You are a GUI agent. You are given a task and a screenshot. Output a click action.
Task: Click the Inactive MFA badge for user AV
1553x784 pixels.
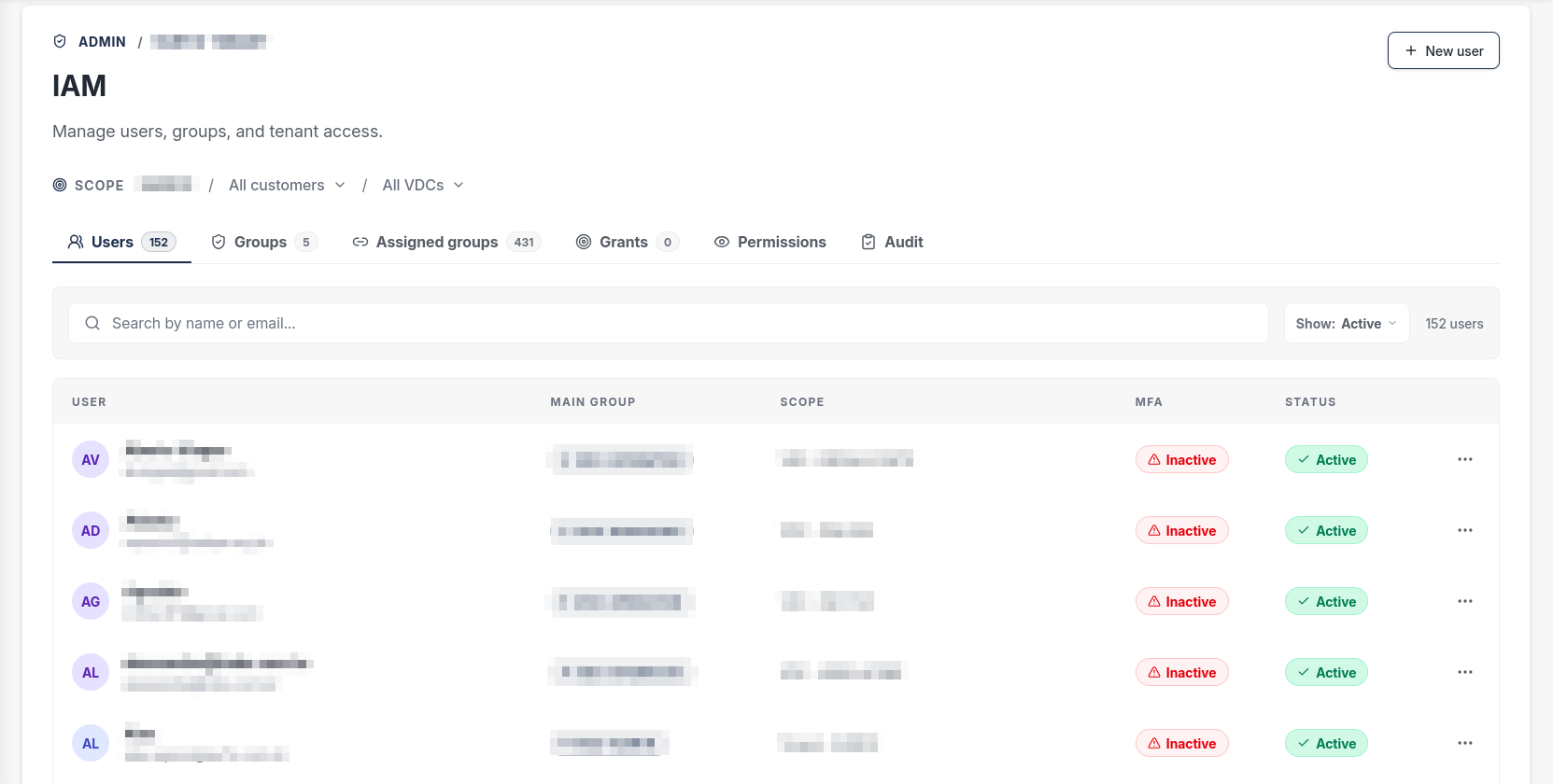click(x=1181, y=459)
